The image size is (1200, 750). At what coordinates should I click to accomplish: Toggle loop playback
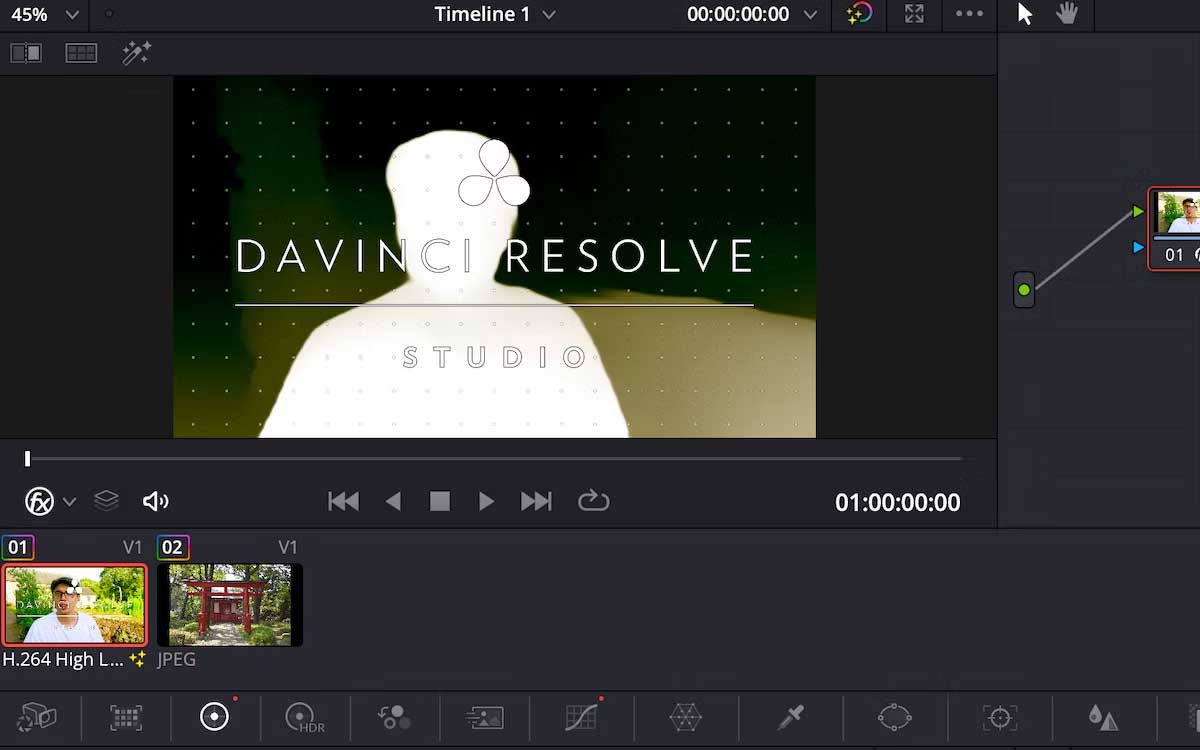point(593,501)
